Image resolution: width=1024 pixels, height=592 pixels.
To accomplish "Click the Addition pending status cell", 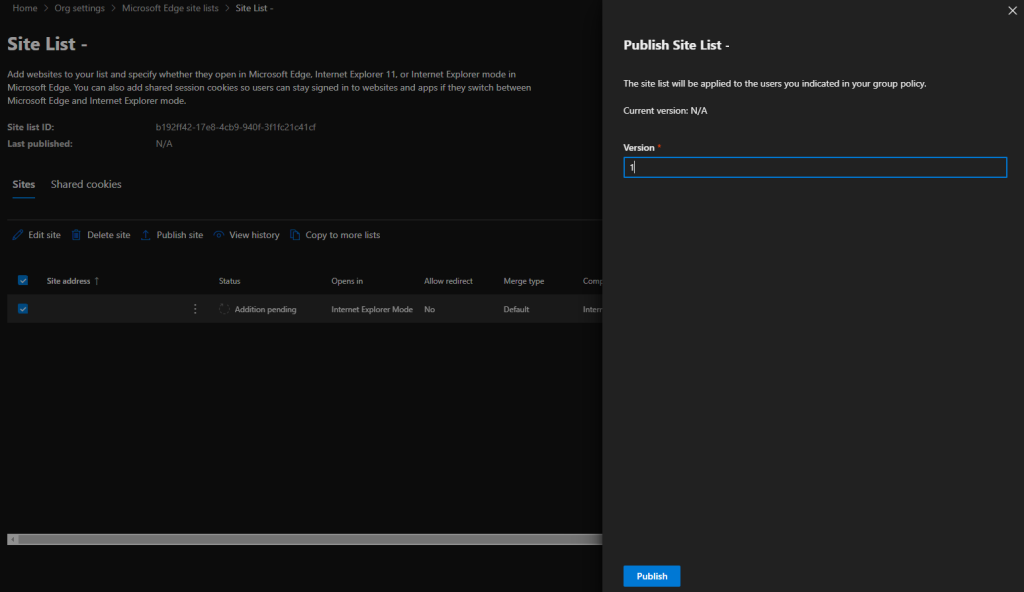I will [265, 309].
